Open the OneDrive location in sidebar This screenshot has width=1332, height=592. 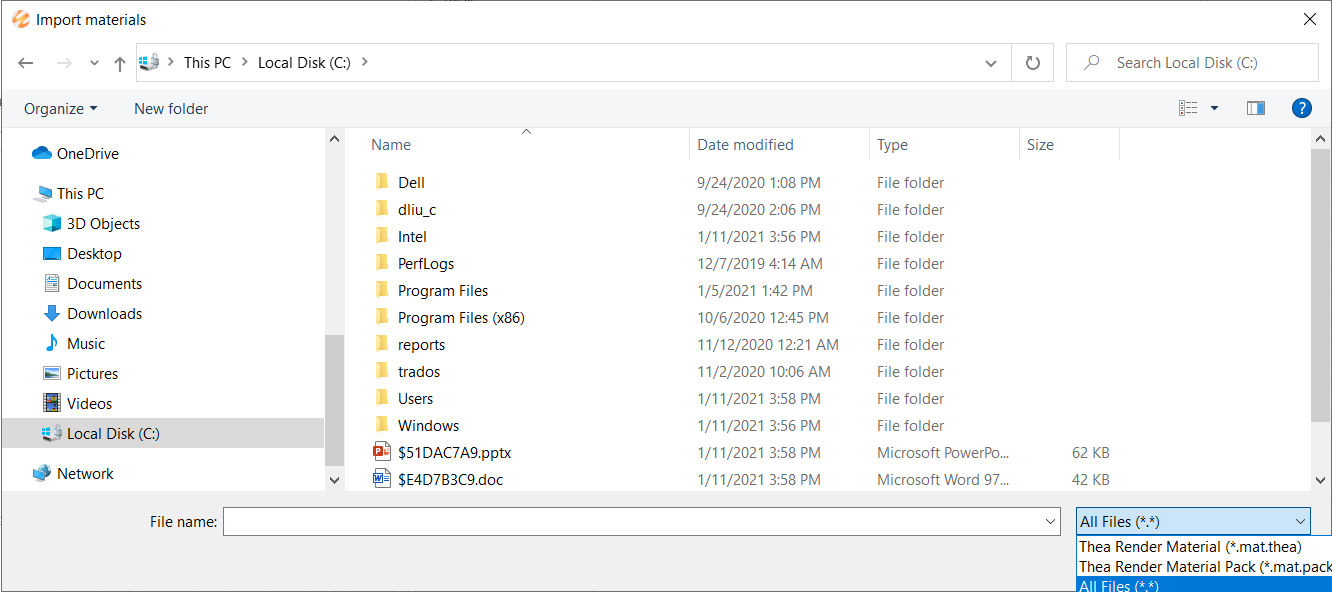pos(87,154)
